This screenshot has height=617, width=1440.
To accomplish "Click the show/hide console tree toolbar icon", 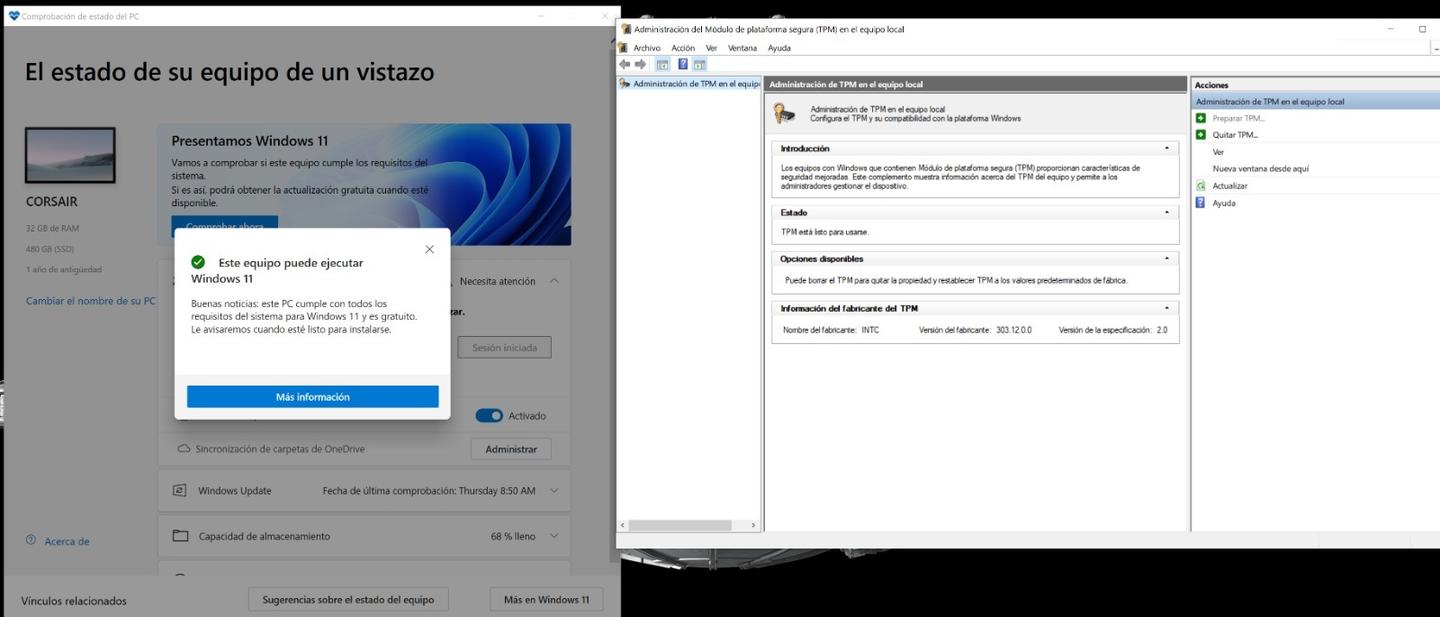I will tap(662, 64).
